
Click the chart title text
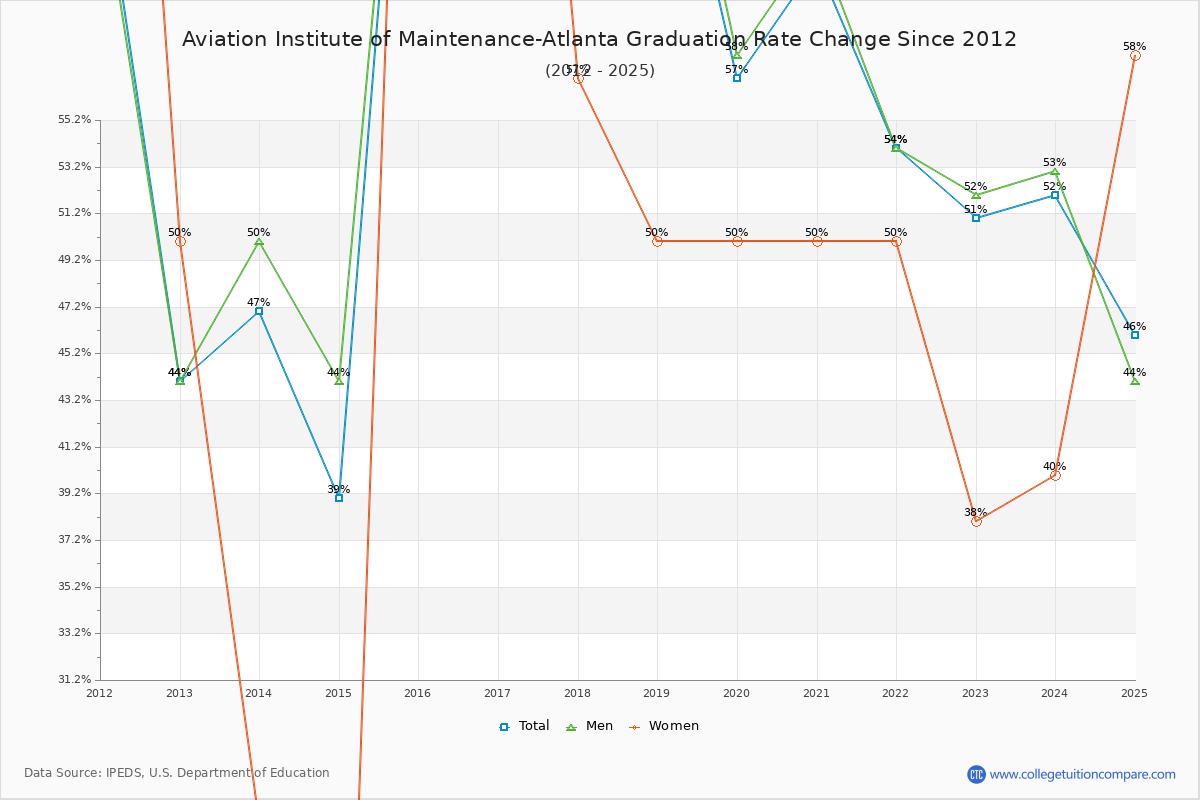[599, 39]
